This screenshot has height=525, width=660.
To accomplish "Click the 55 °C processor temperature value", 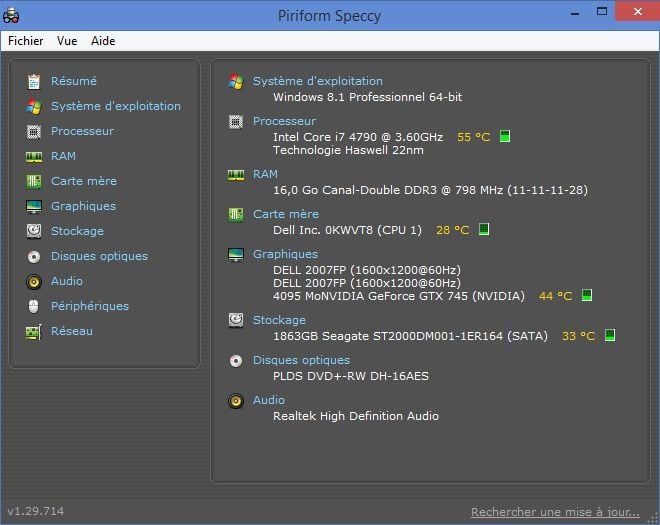I will click(474, 137).
